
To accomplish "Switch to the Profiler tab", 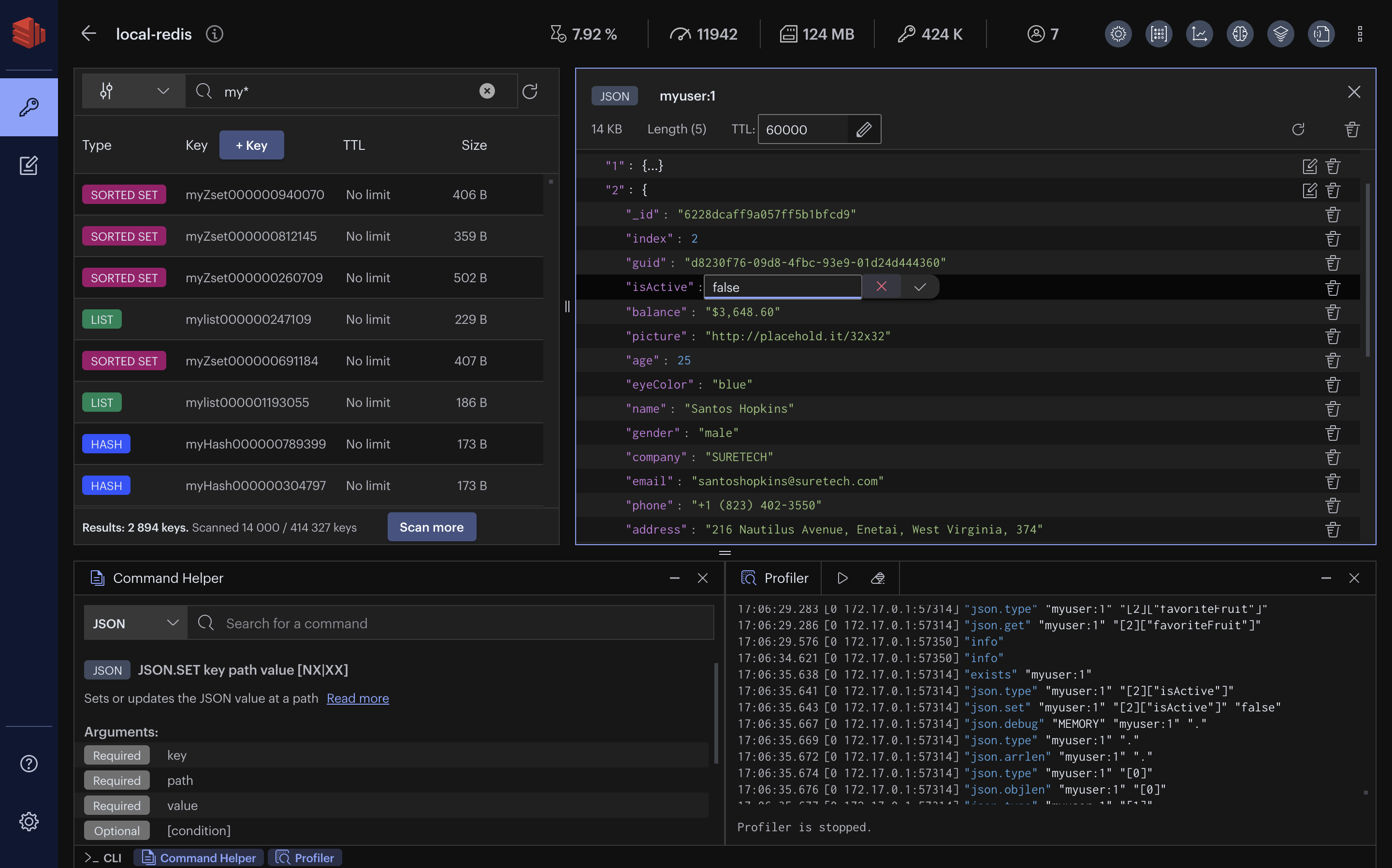I will pos(314,857).
